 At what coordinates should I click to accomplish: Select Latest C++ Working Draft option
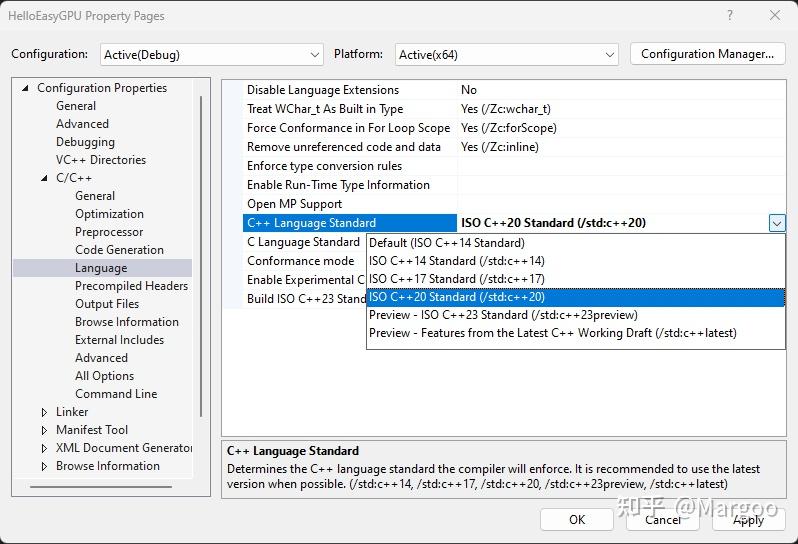coord(576,333)
